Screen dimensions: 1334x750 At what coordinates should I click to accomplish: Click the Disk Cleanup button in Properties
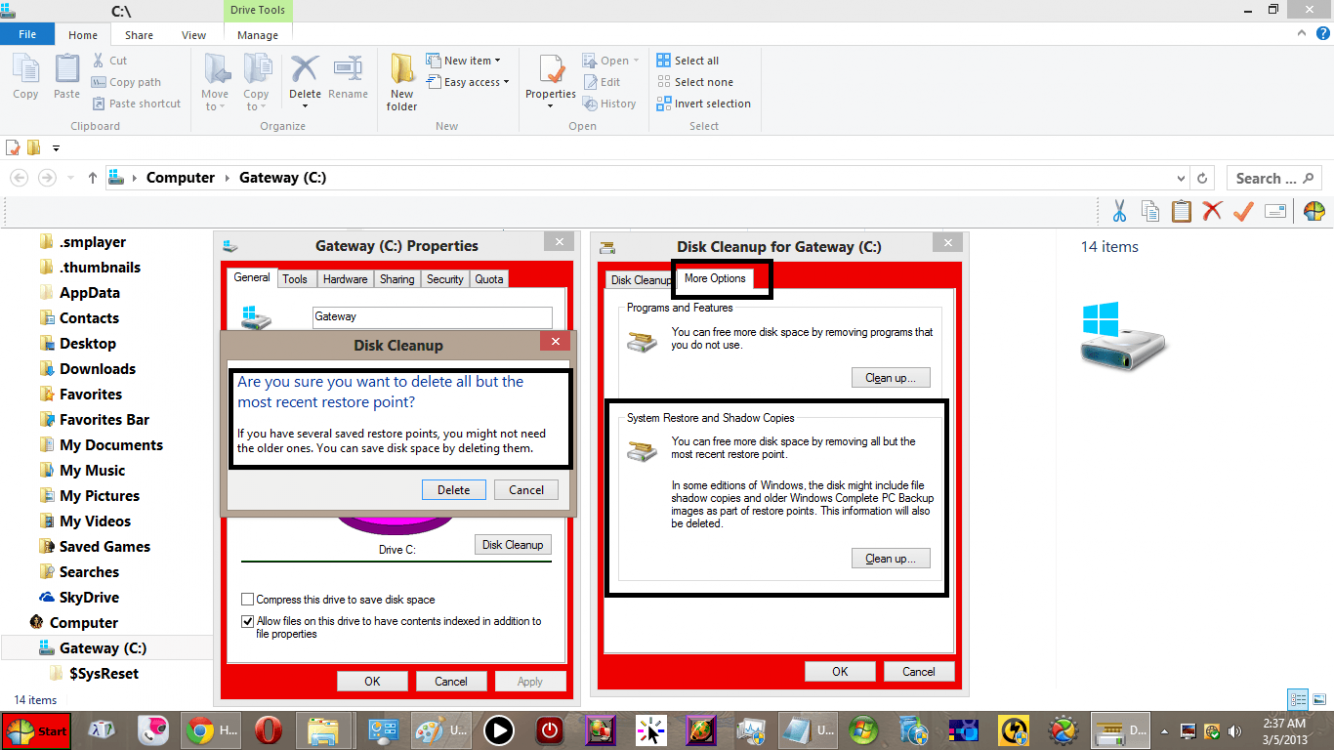point(512,545)
